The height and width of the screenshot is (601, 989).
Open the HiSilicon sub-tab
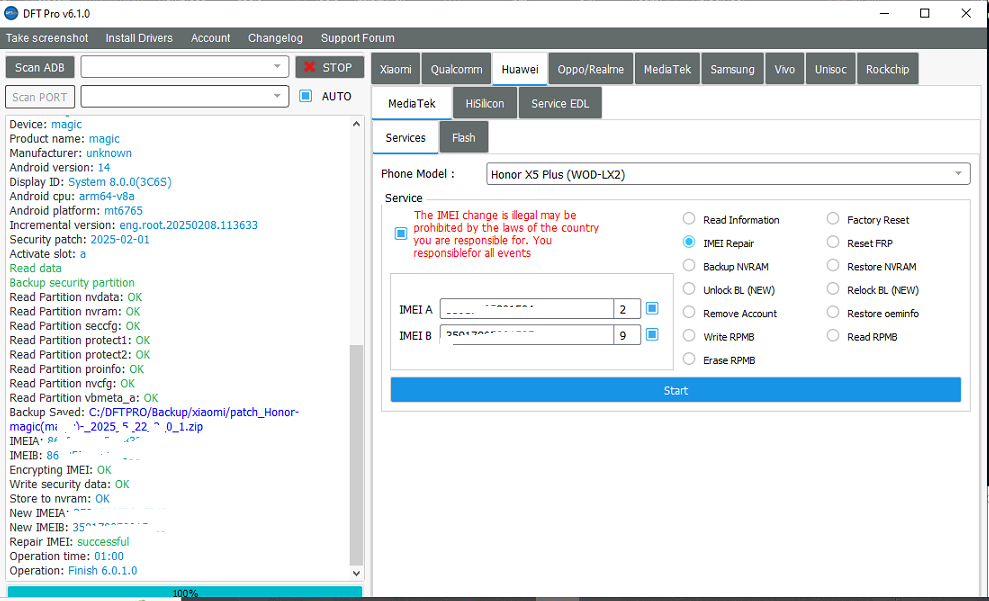[484, 103]
